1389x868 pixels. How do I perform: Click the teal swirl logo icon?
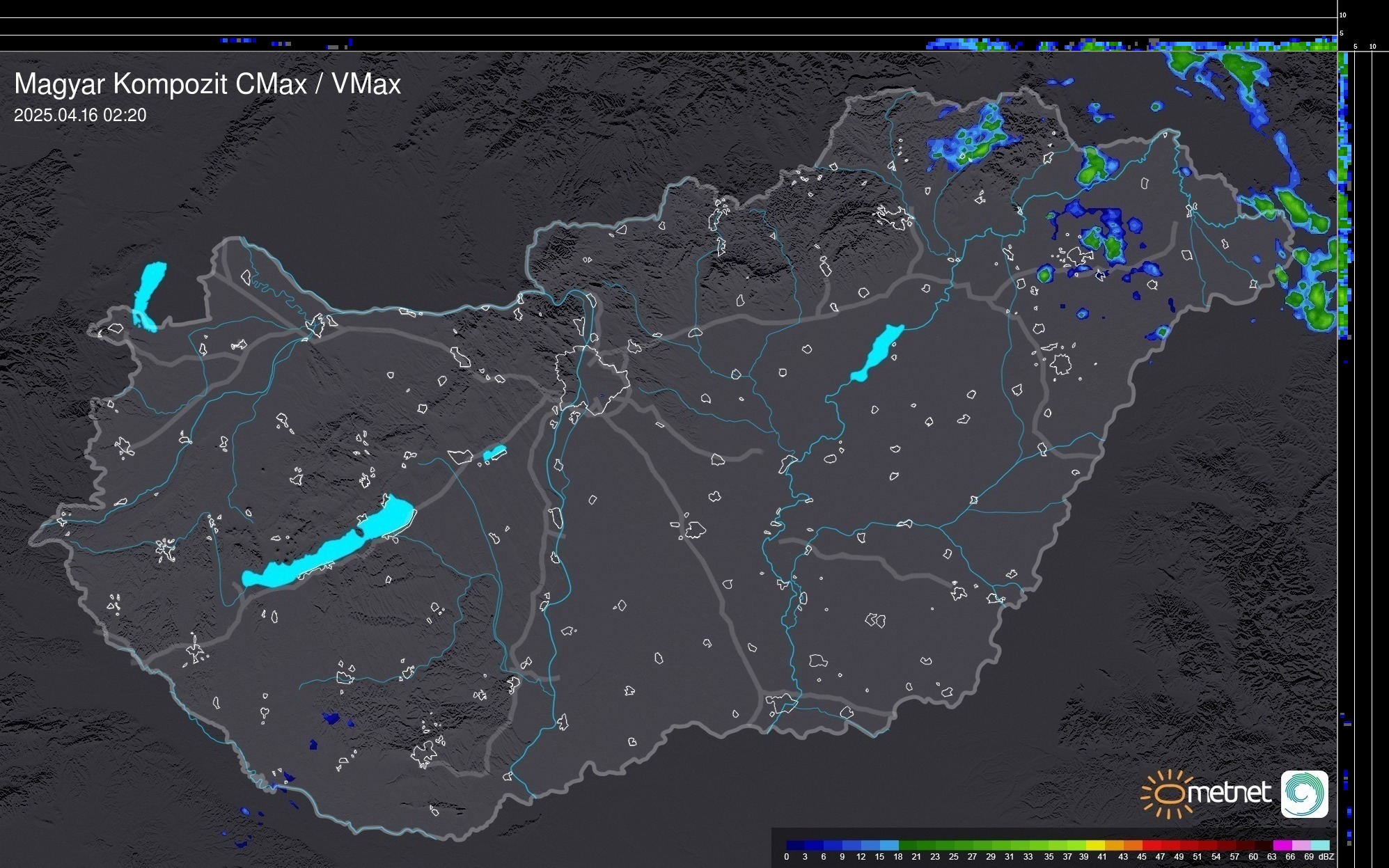point(1304,794)
